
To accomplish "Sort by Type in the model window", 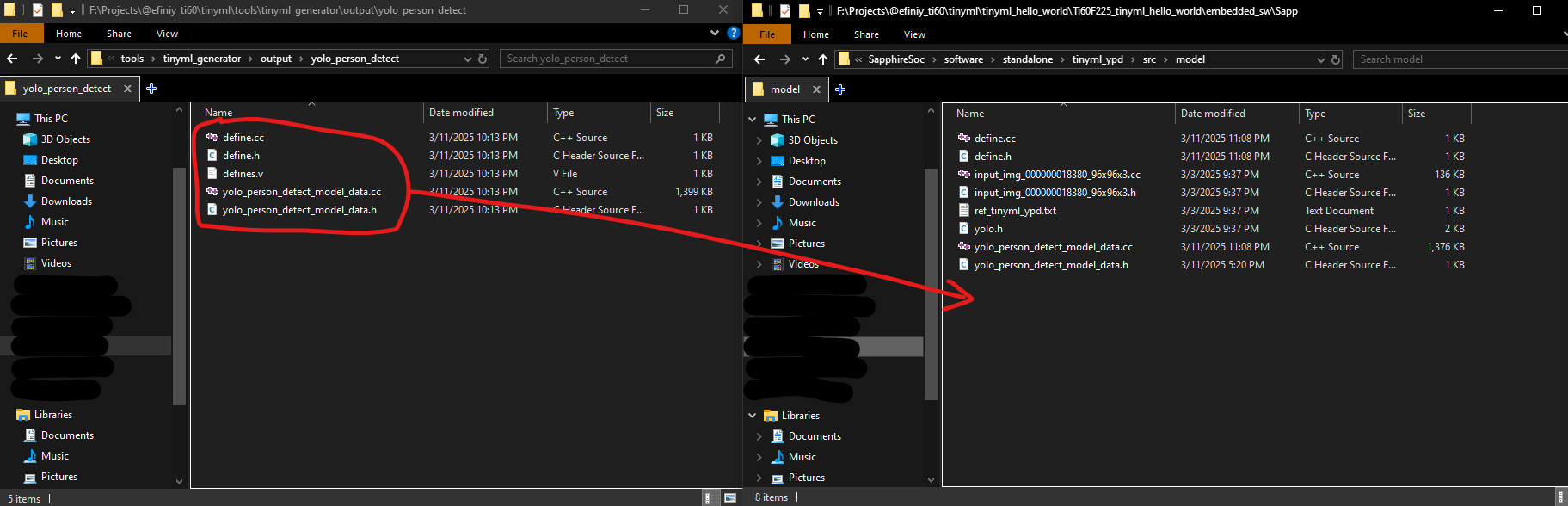I will [x=1350, y=114].
